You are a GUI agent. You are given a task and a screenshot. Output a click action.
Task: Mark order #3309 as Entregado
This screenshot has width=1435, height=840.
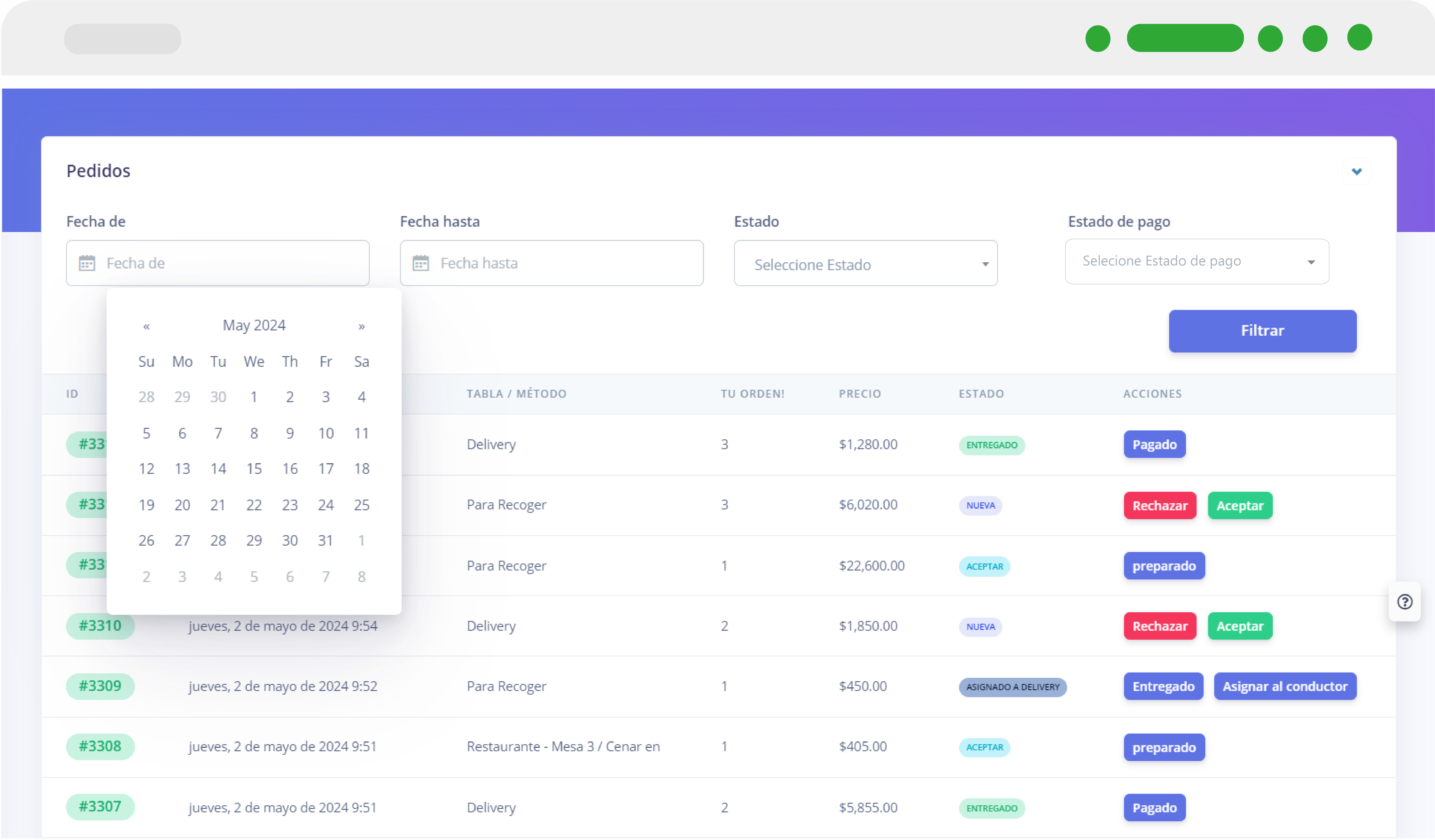coord(1163,687)
